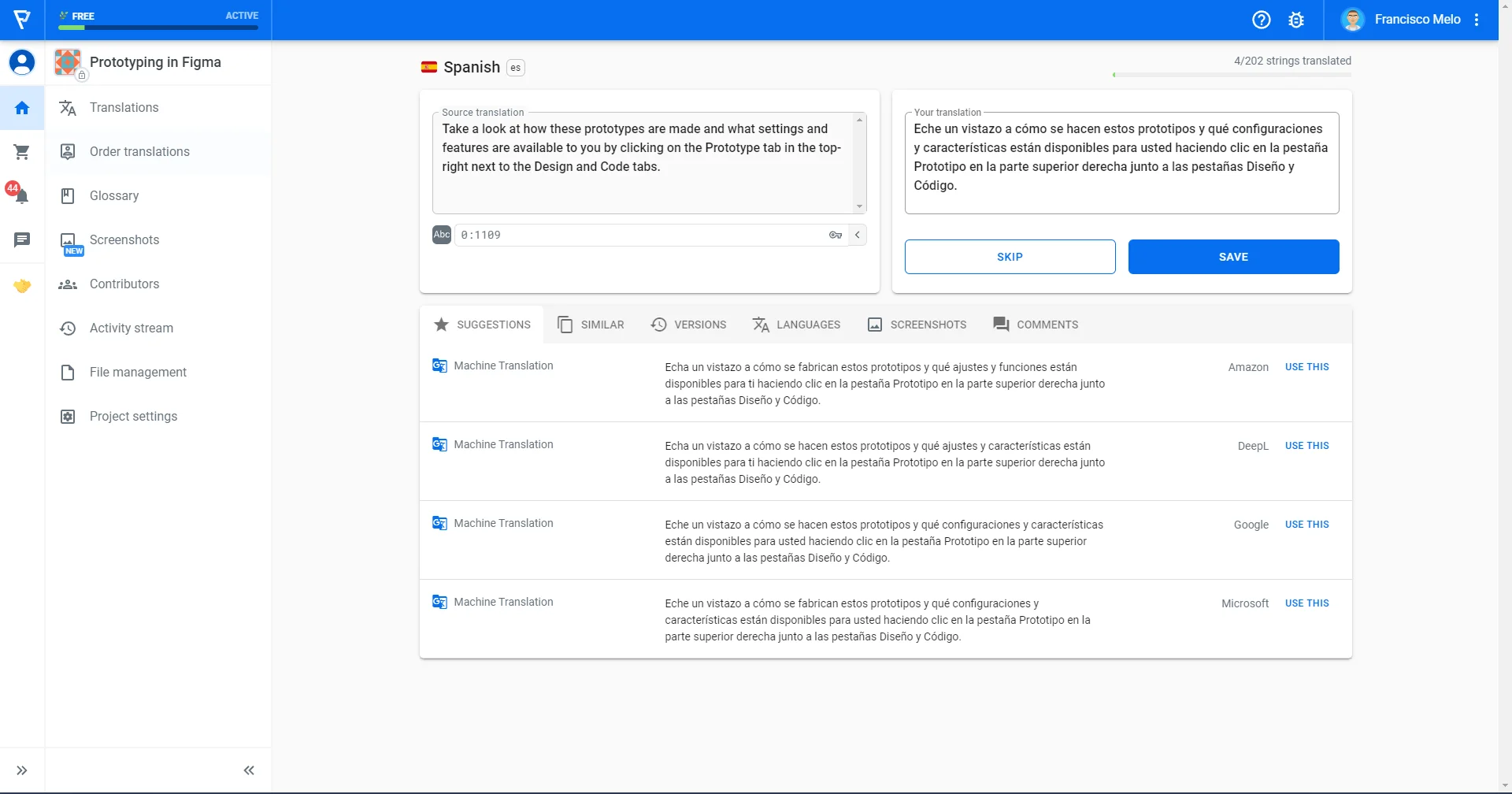
Task: Open notifications bell with 44 badge
Action: (x=21, y=195)
